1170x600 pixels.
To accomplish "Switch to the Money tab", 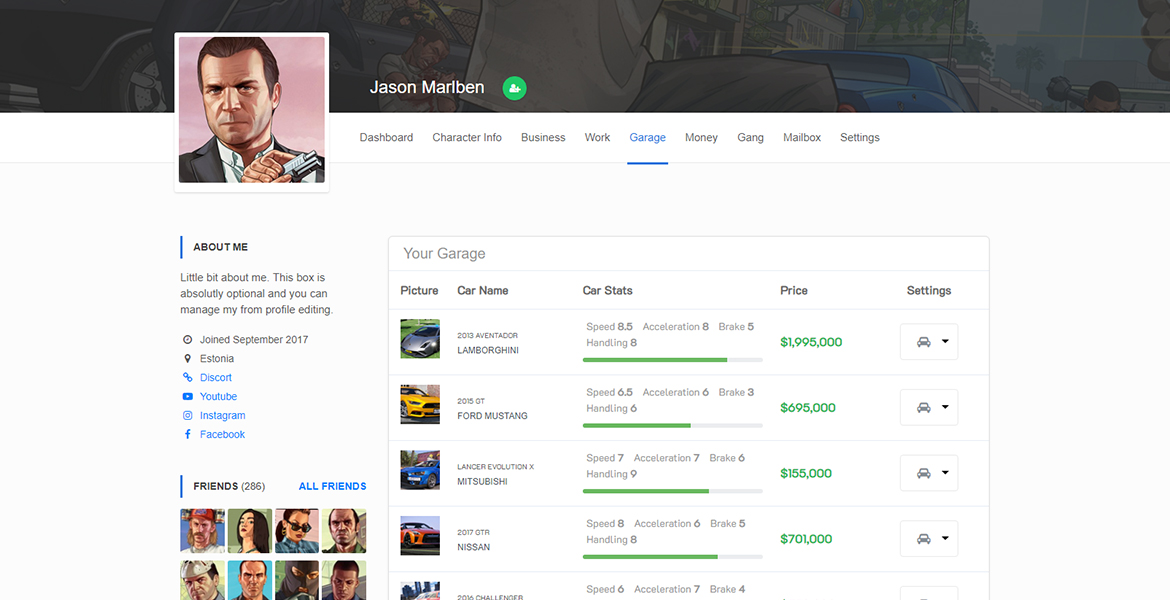I will coord(701,137).
